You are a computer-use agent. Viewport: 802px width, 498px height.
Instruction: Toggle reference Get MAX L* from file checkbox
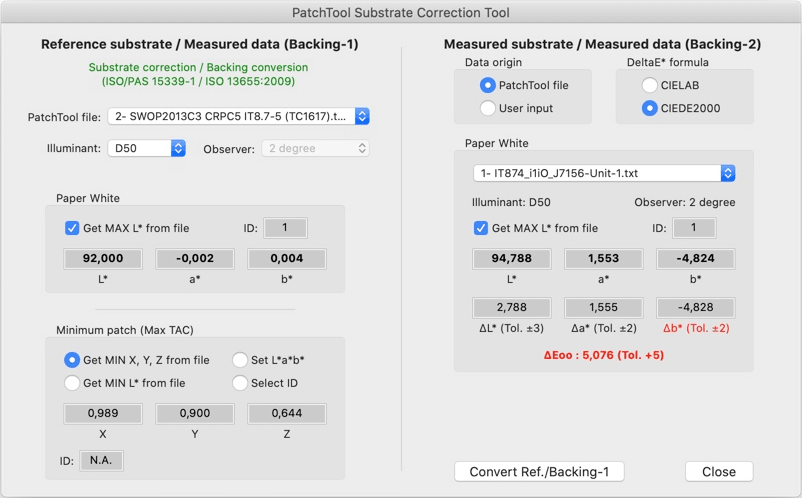coord(72,228)
